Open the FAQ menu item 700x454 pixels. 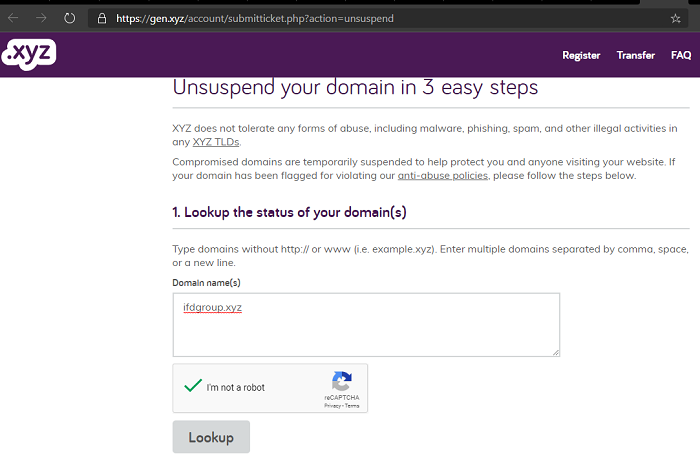[x=681, y=55]
